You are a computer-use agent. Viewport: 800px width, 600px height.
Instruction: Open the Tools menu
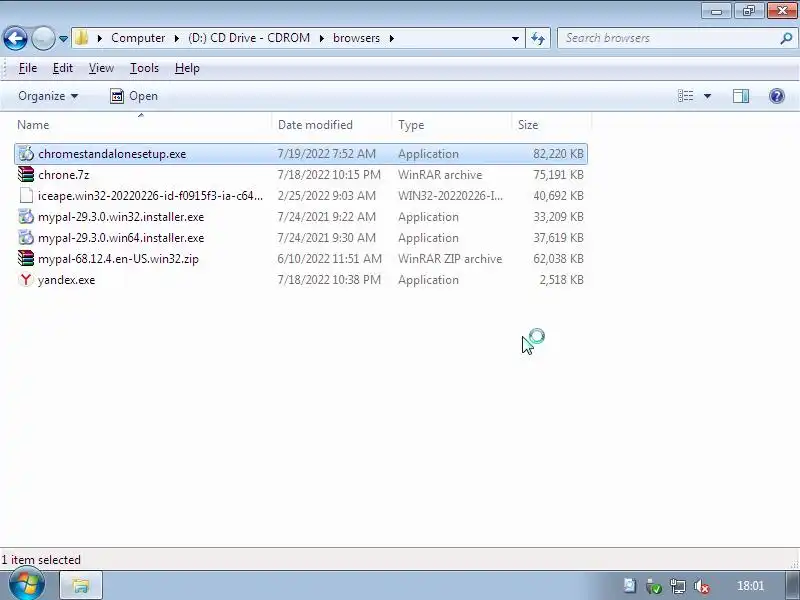click(144, 68)
